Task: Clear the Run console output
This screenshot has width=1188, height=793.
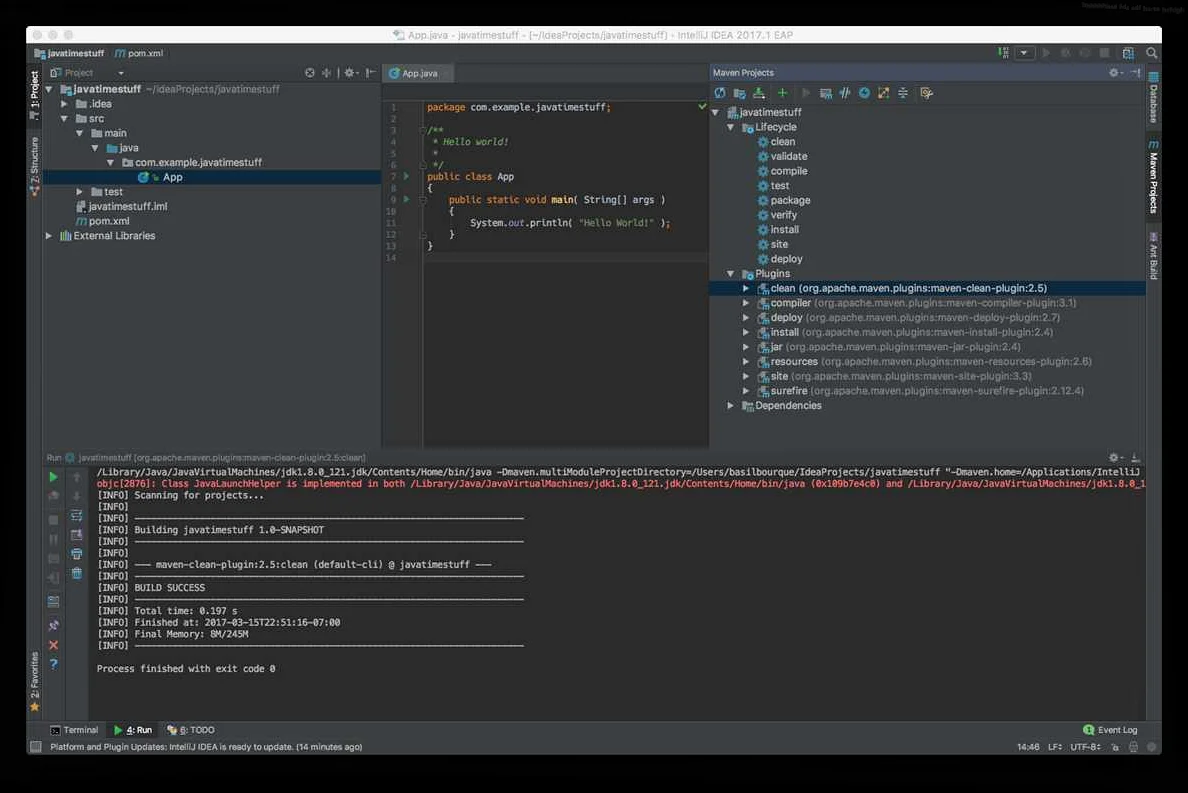Action: (x=76, y=571)
